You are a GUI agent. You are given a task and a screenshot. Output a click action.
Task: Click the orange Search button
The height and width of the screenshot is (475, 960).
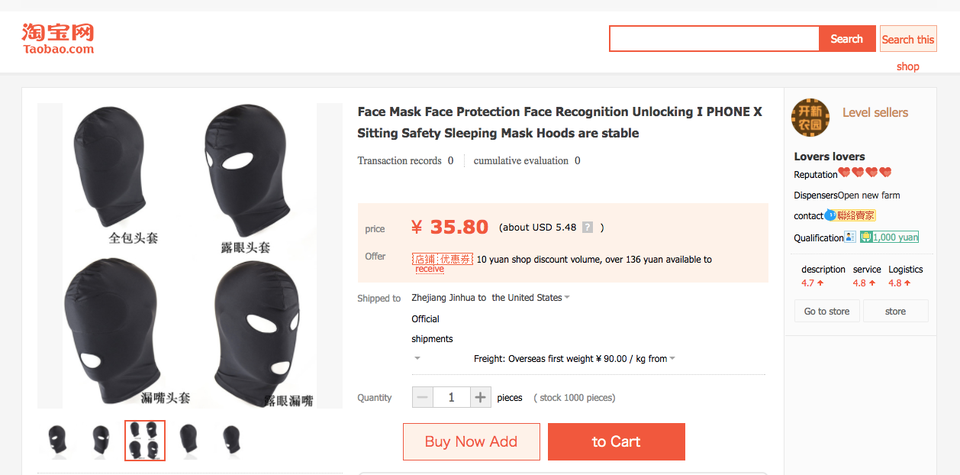point(846,39)
